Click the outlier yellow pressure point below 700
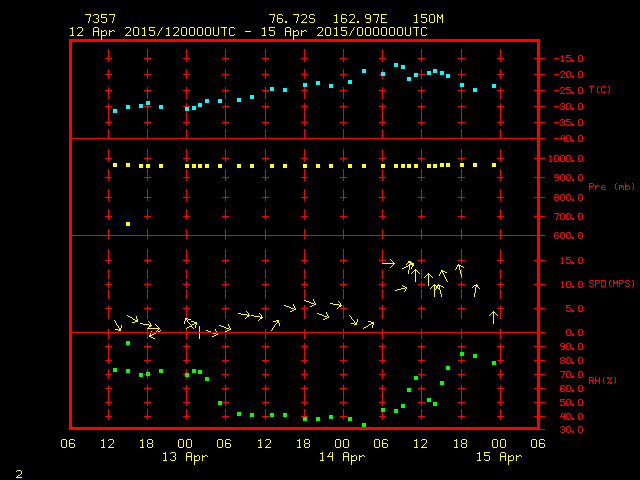Image resolution: width=640 pixels, height=480 pixels. coord(128,224)
